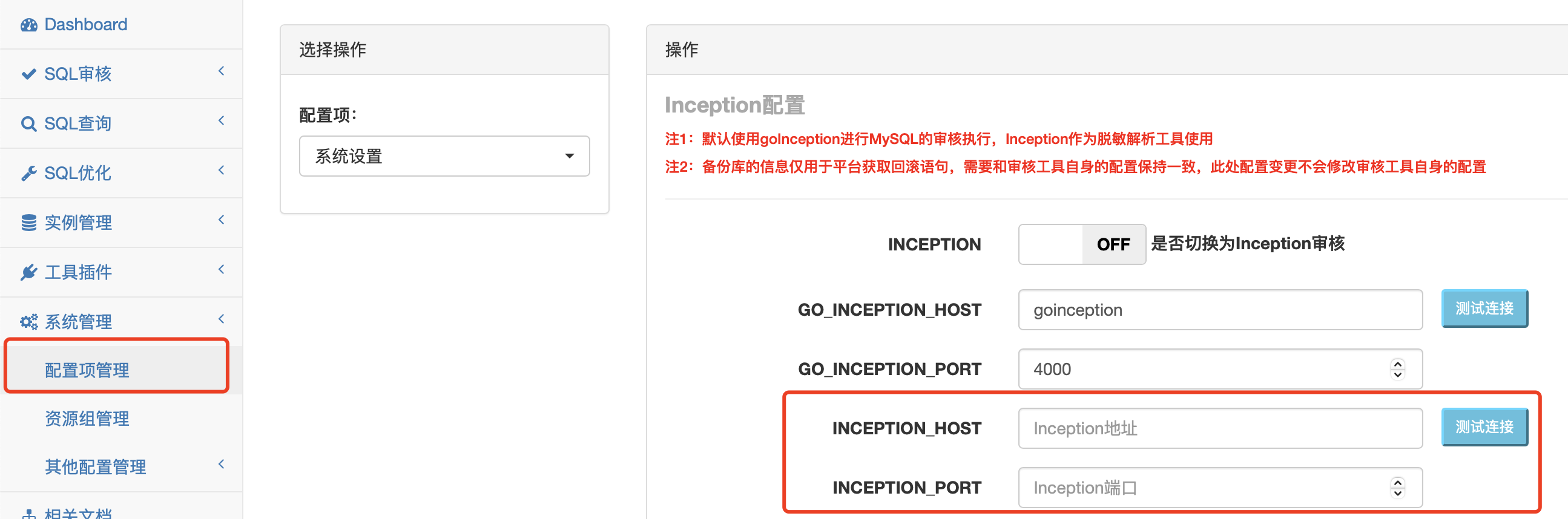Expand the 其他配置管理 submenu
The width and height of the screenshot is (1568, 519).
click(x=221, y=464)
